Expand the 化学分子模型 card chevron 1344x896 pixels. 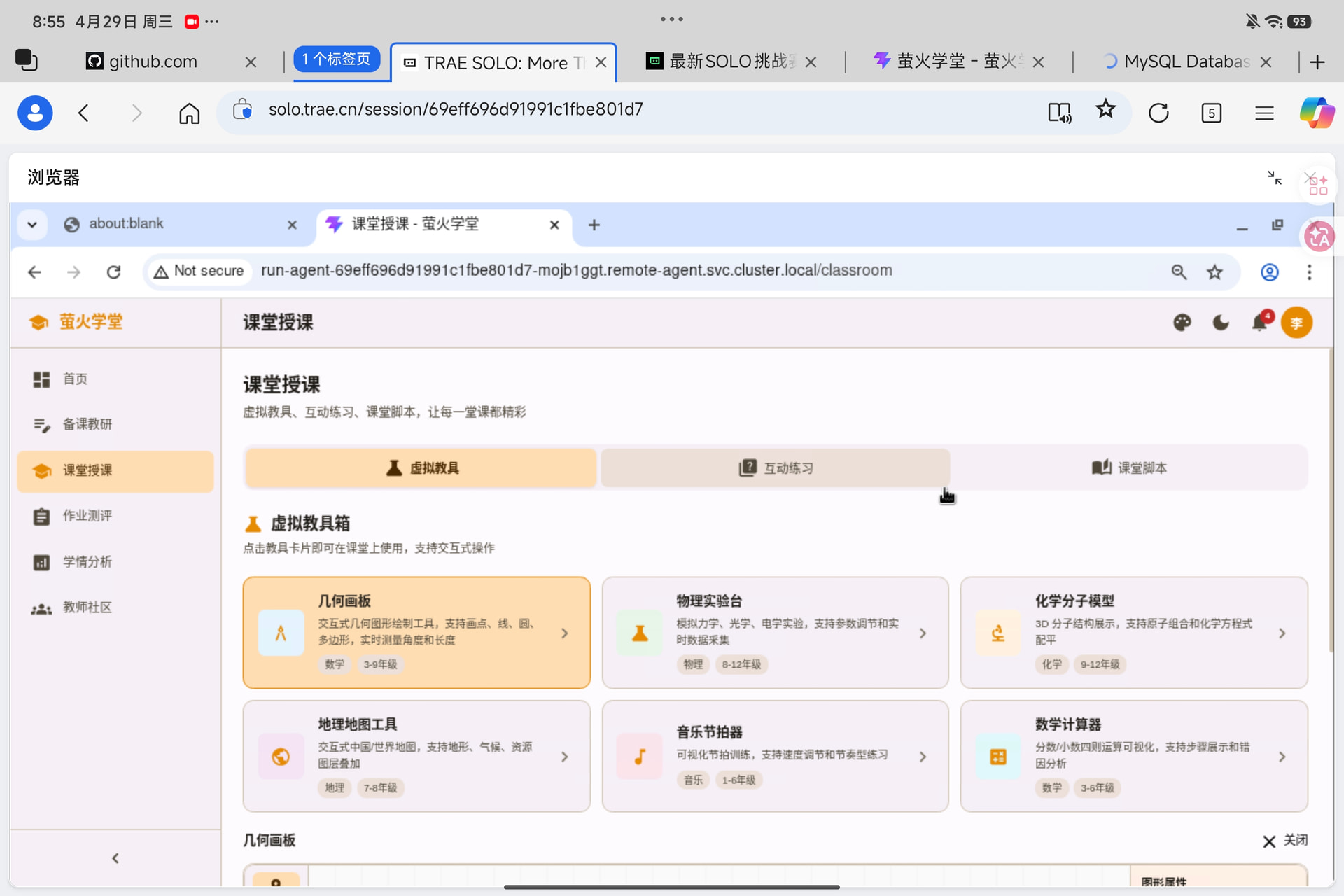point(1282,633)
